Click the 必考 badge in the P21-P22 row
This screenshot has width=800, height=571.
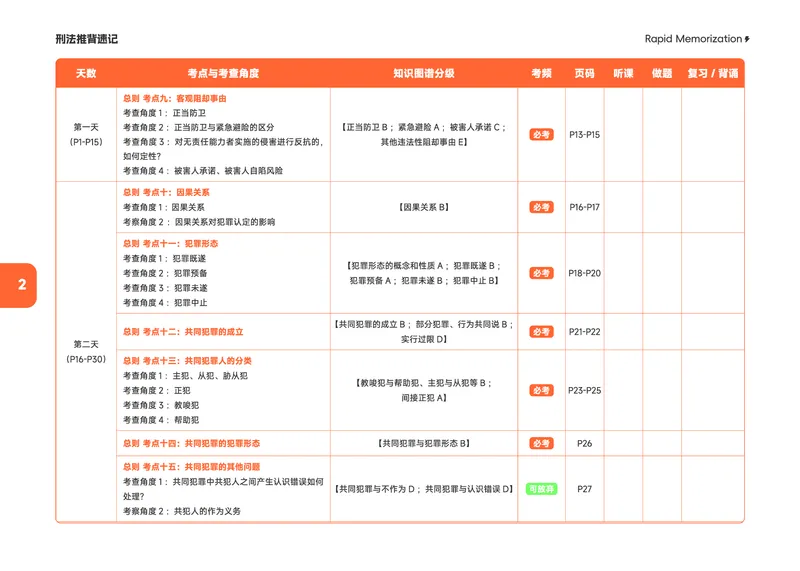coord(541,332)
